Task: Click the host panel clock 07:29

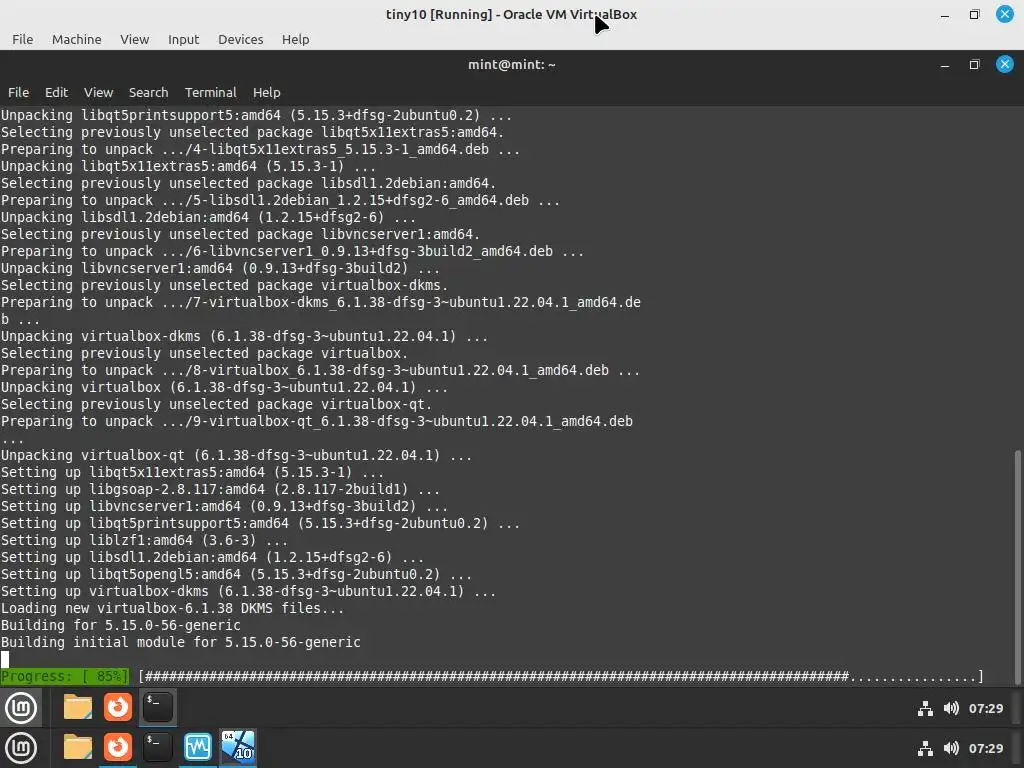Action: [x=985, y=748]
